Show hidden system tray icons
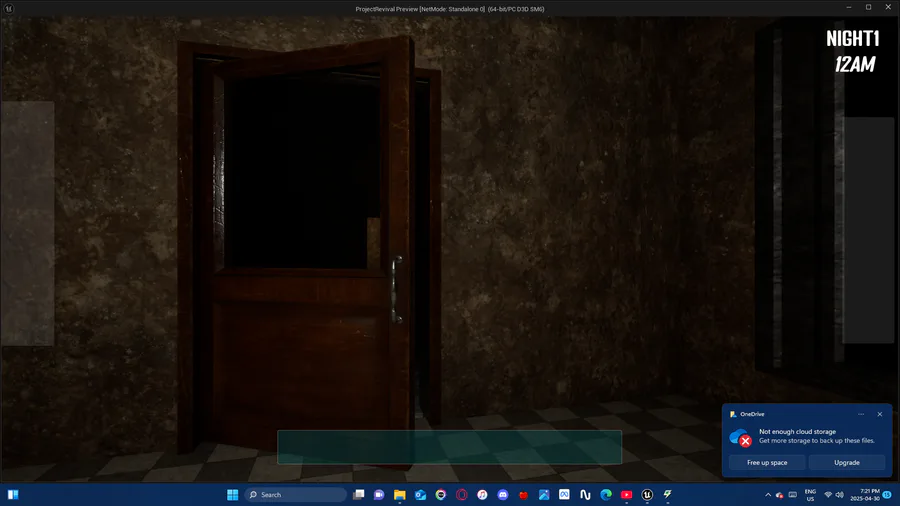This screenshot has width=900, height=506. click(x=768, y=495)
